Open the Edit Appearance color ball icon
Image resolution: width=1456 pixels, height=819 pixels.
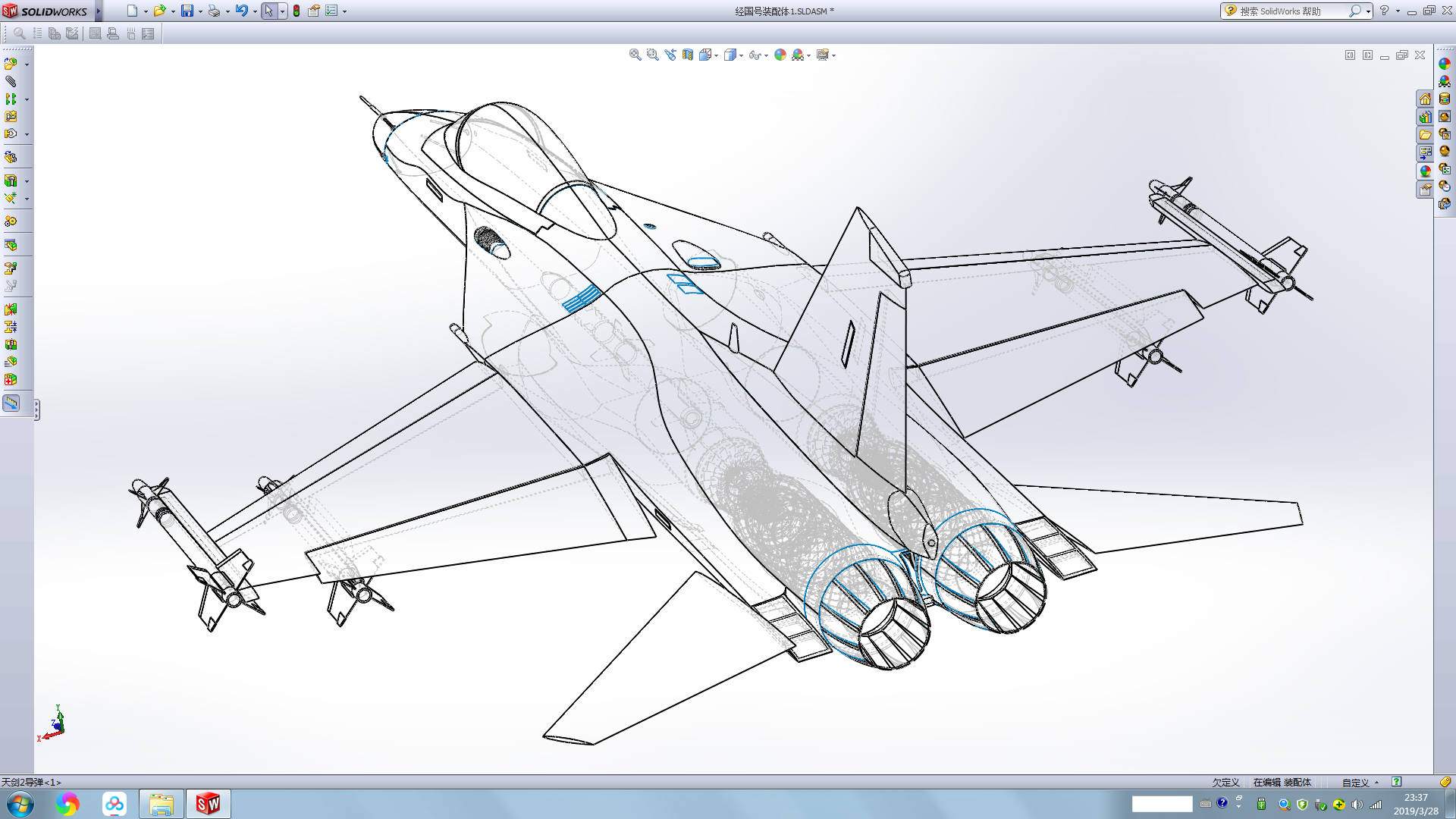click(x=780, y=55)
